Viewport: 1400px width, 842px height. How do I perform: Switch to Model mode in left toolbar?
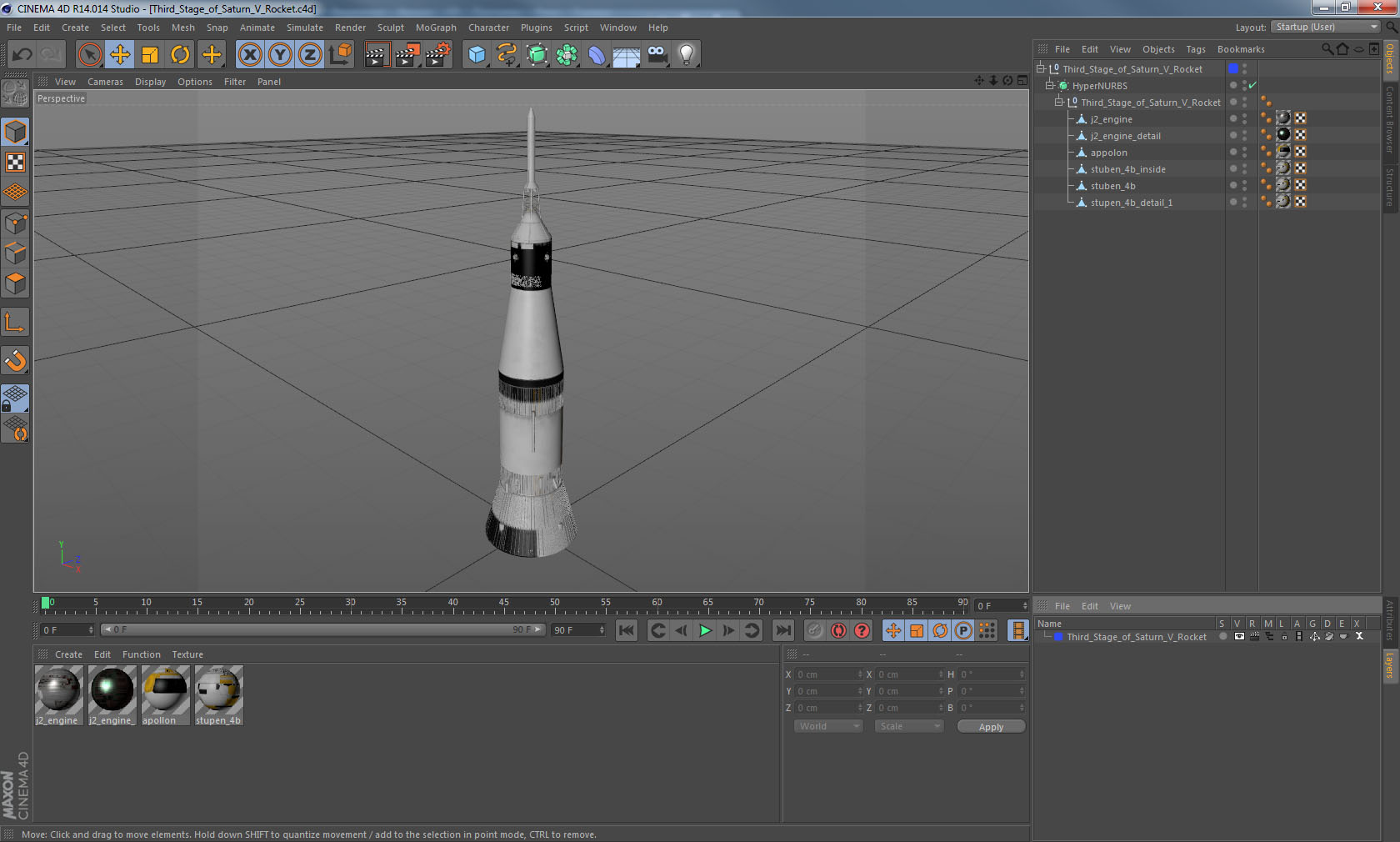coord(15,132)
